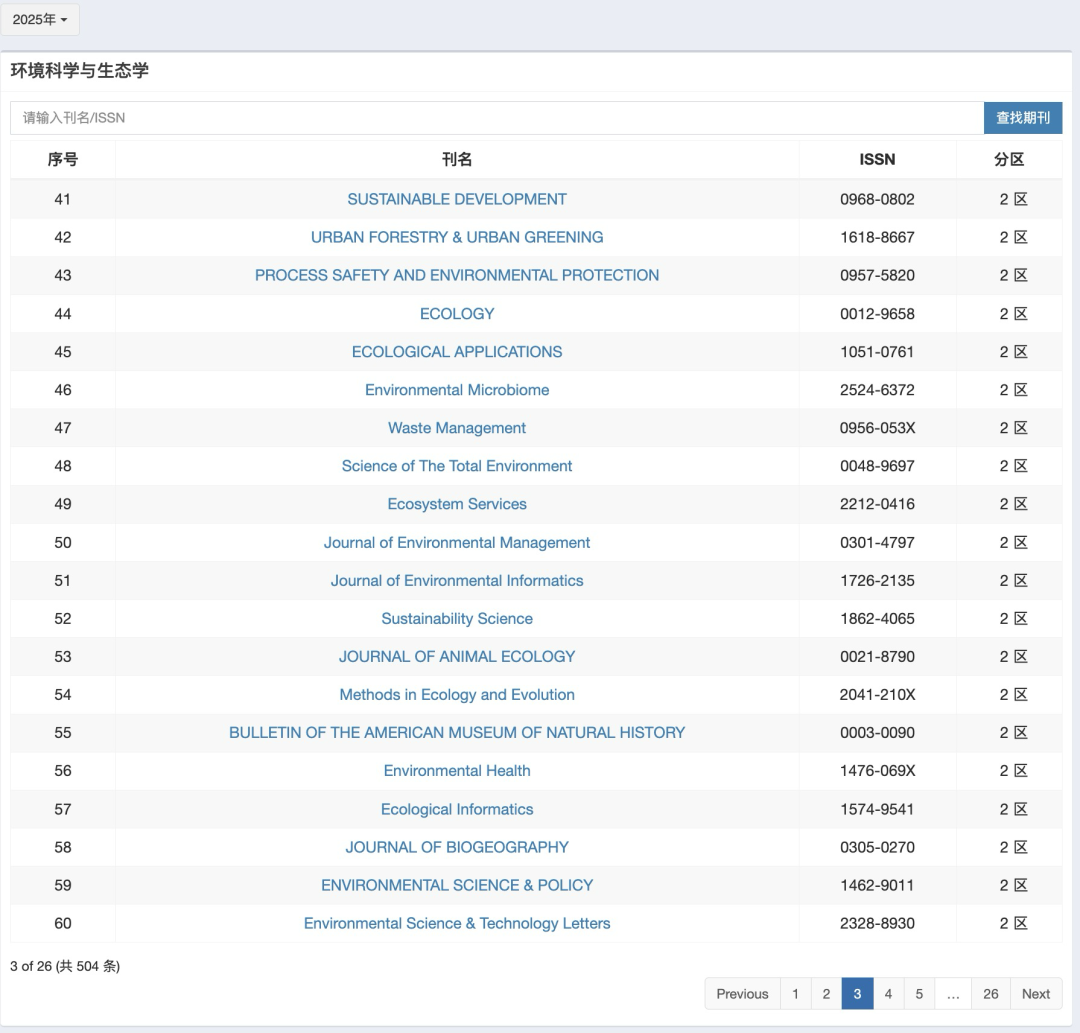Select ISSN 1574-9541 cell
The height and width of the screenshot is (1033, 1080).
click(878, 809)
